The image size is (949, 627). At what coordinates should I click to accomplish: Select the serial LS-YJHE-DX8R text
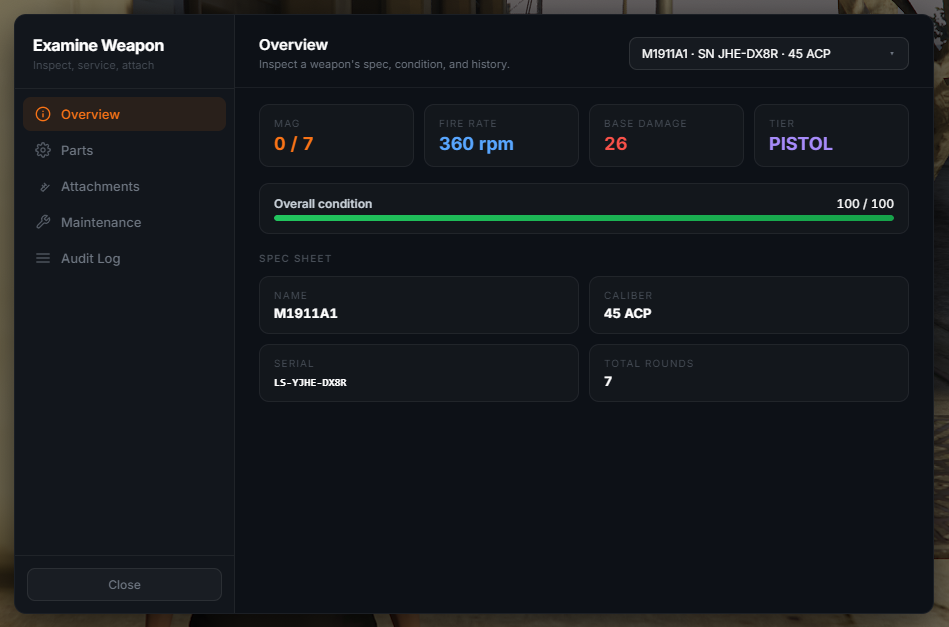click(x=310, y=382)
